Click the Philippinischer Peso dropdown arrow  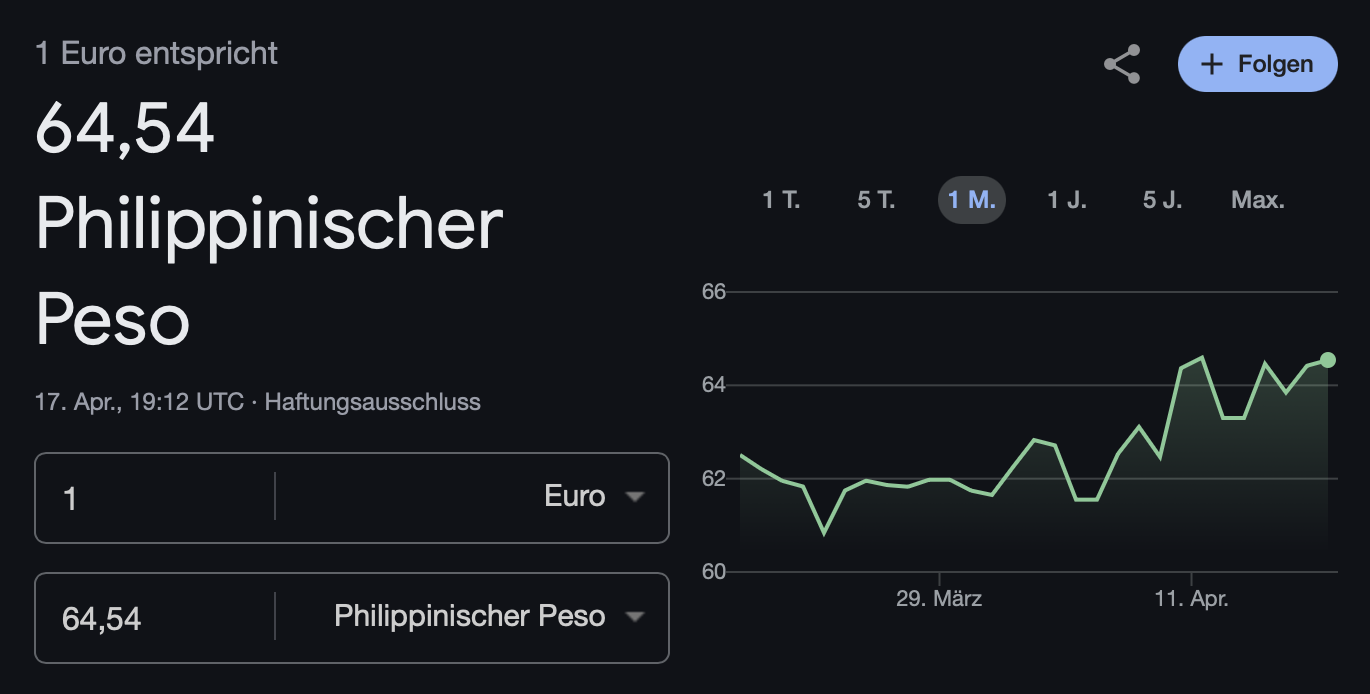click(x=634, y=617)
